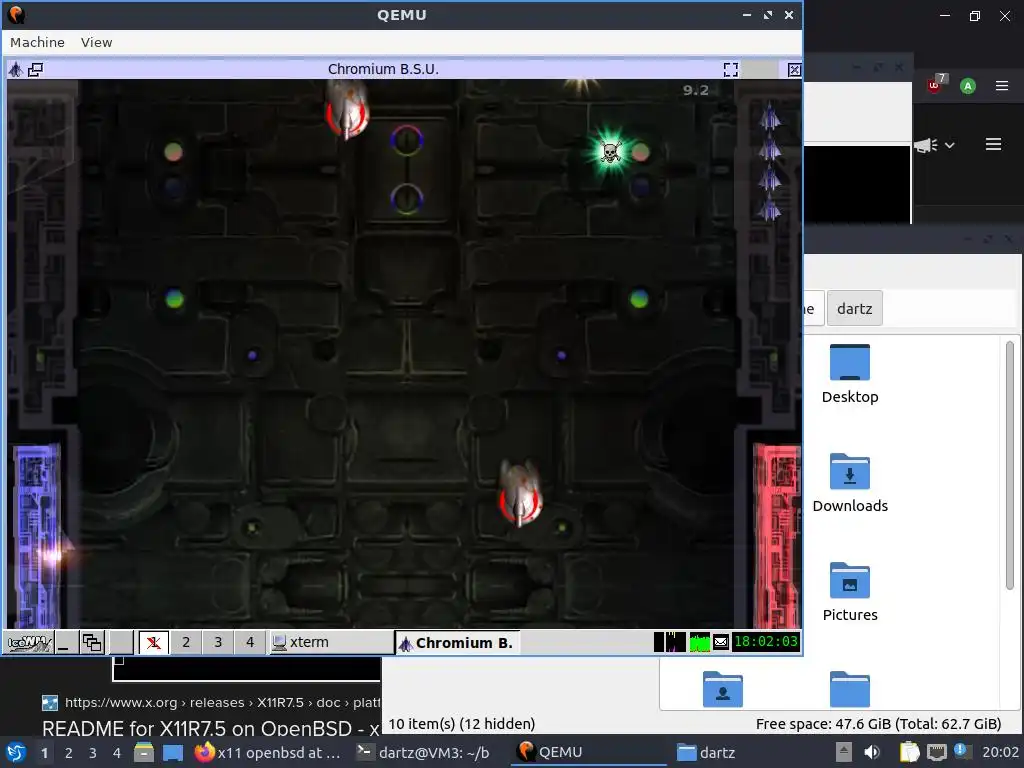1024x768 pixels.
Task: Open the host file manager launcher icon
Action: pos(144,752)
